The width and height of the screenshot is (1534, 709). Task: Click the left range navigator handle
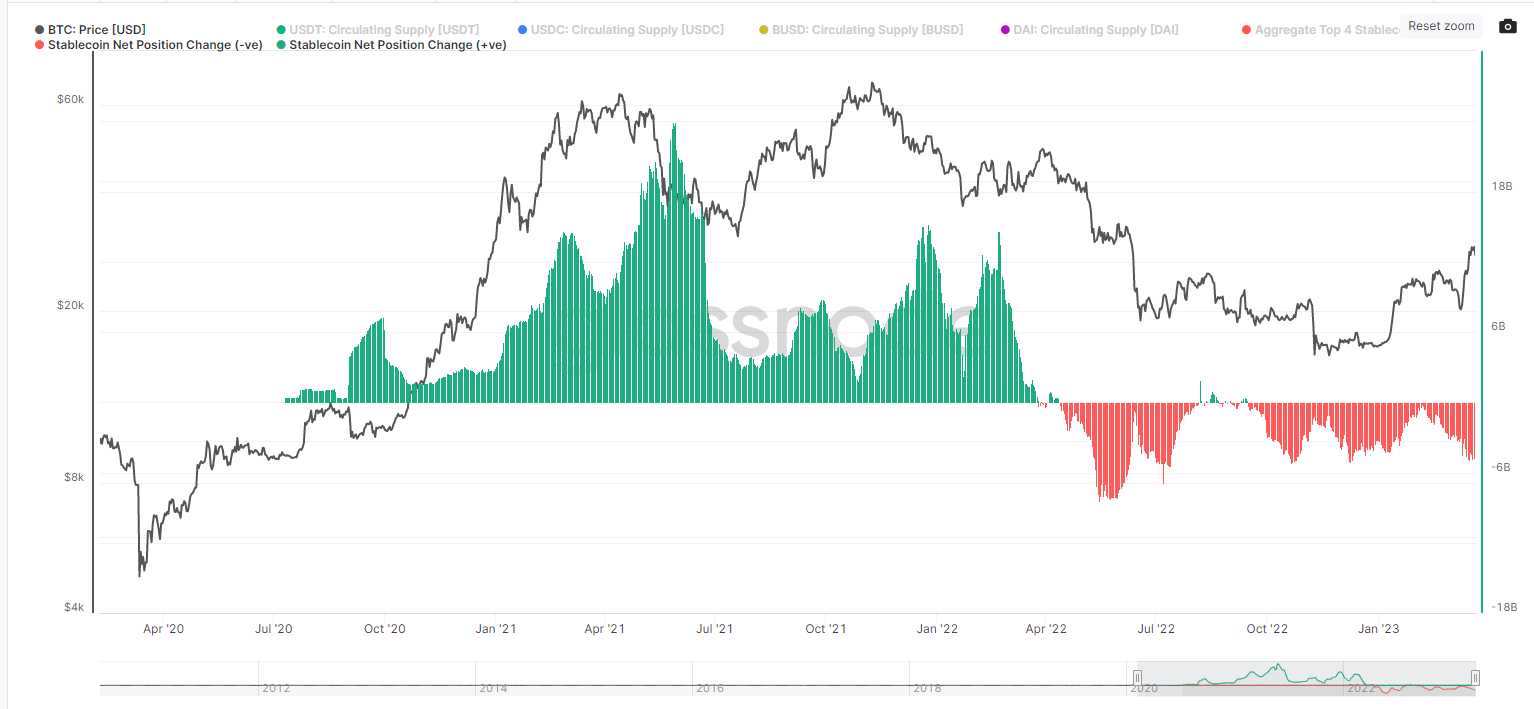1137,678
